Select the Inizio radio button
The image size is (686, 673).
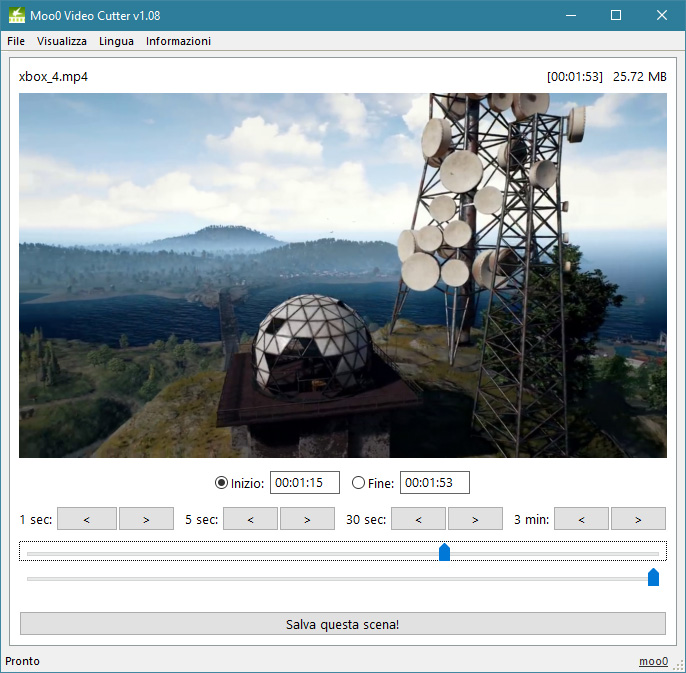pos(222,483)
